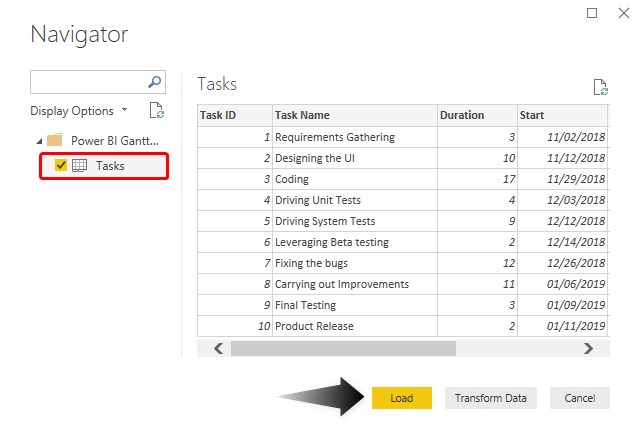Click the Task Name column header
Viewport: 640px width, 427px height.
[x=355, y=115]
